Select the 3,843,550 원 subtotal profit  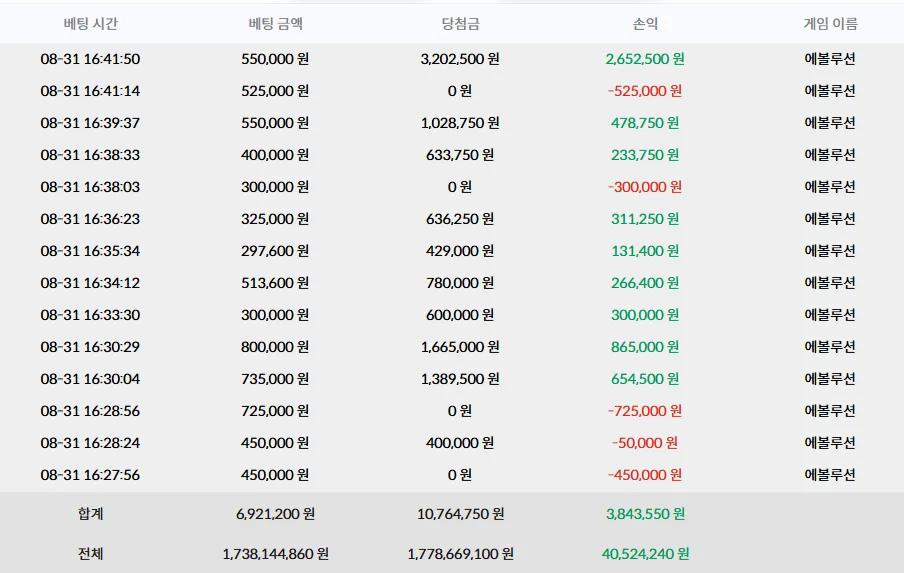pos(645,514)
